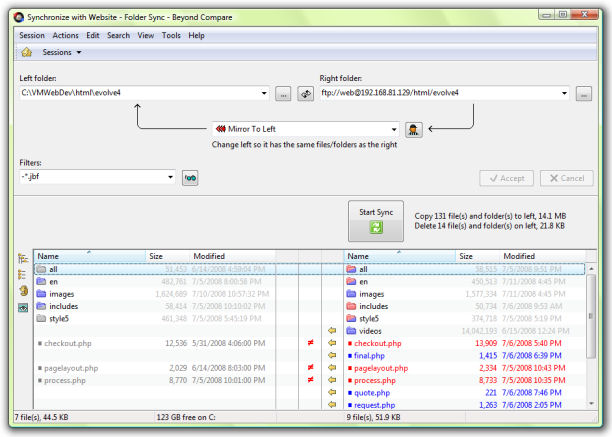Viewport: 612px width, 437px height.
Task: Click the file list scroll-up arrow
Action: click(x=591, y=269)
